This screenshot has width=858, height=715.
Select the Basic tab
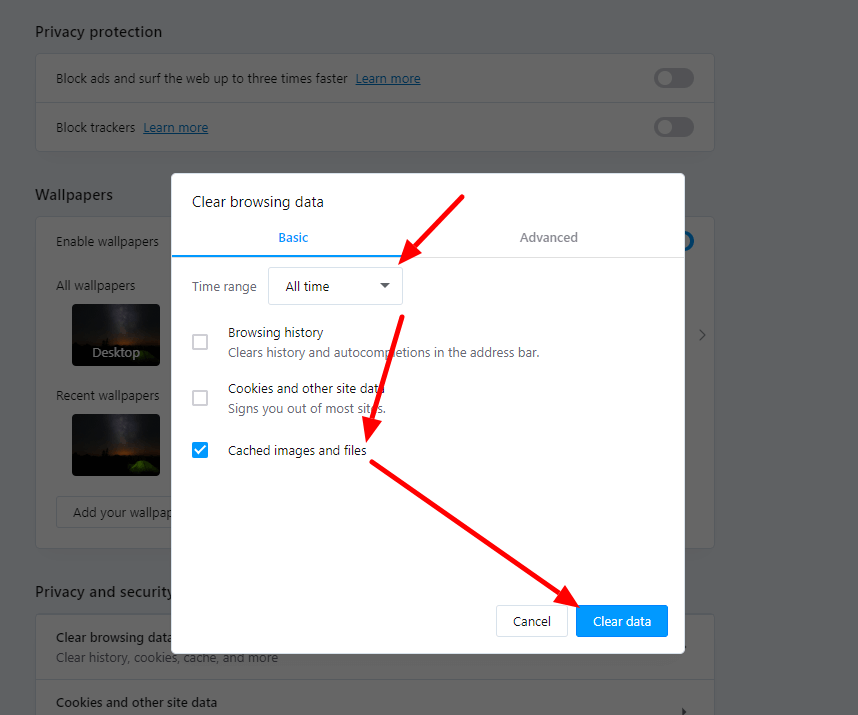point(293,237)
